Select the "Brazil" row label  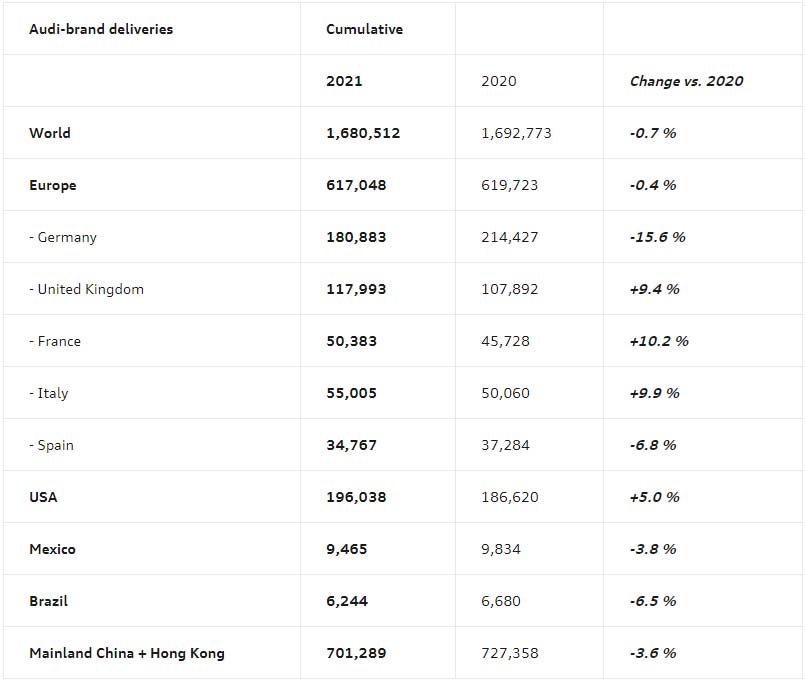49,601
